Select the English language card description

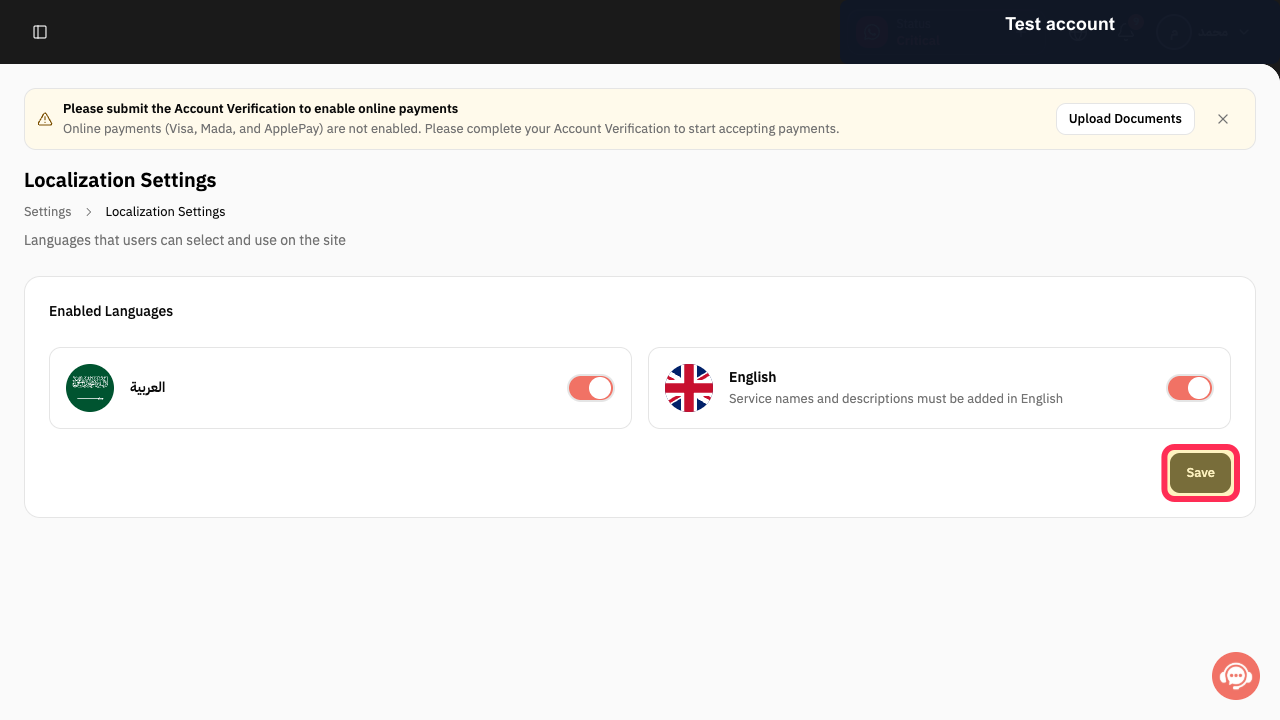pyautogui.click(x=896, y=399)
